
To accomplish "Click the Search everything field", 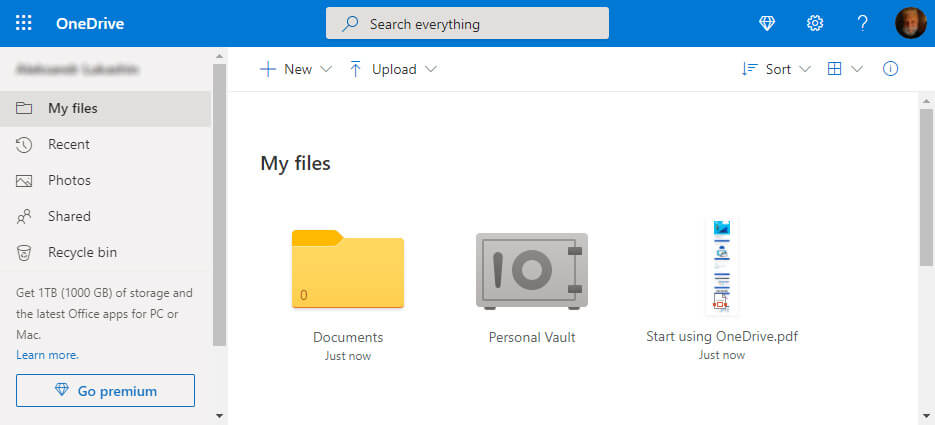I will click(467, 23).
